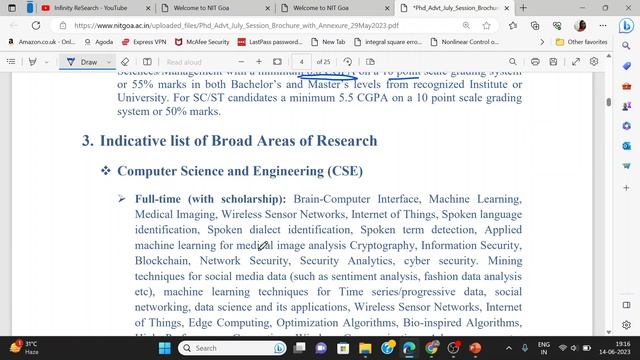Open the PDF table of contents icon
The width and height of the screenshot is (640, 360).
click(11, 62)
